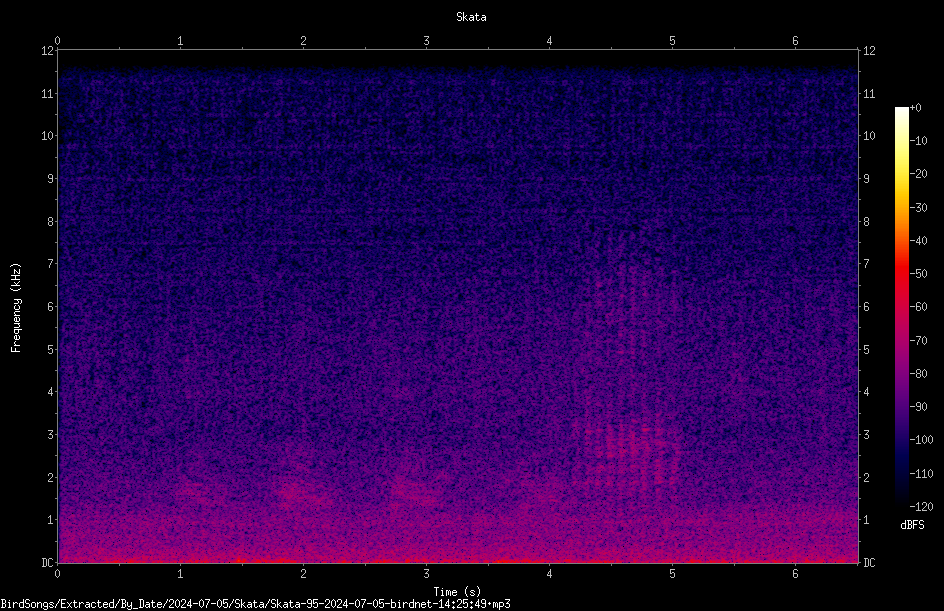Click the "12" tick on the right frequency axis
Viewport: 944px width, 611px height.
[x=869, y=51]
